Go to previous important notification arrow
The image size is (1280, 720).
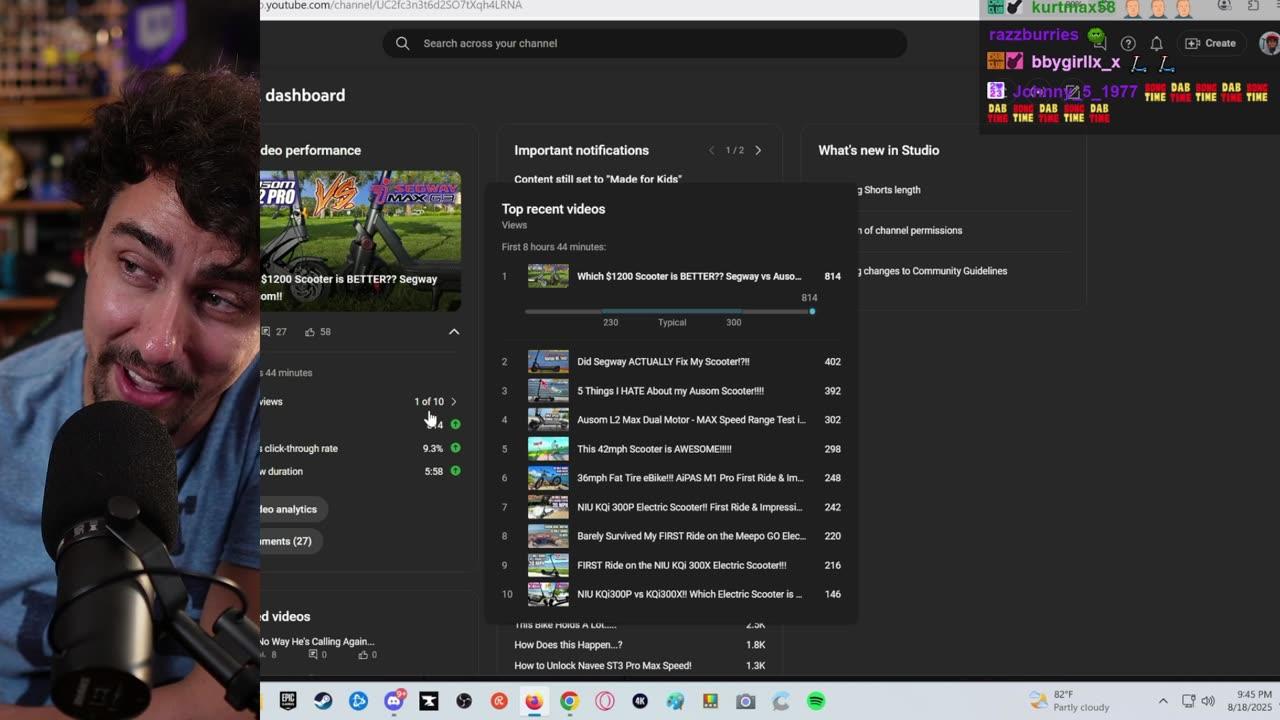tap(711, 150)
